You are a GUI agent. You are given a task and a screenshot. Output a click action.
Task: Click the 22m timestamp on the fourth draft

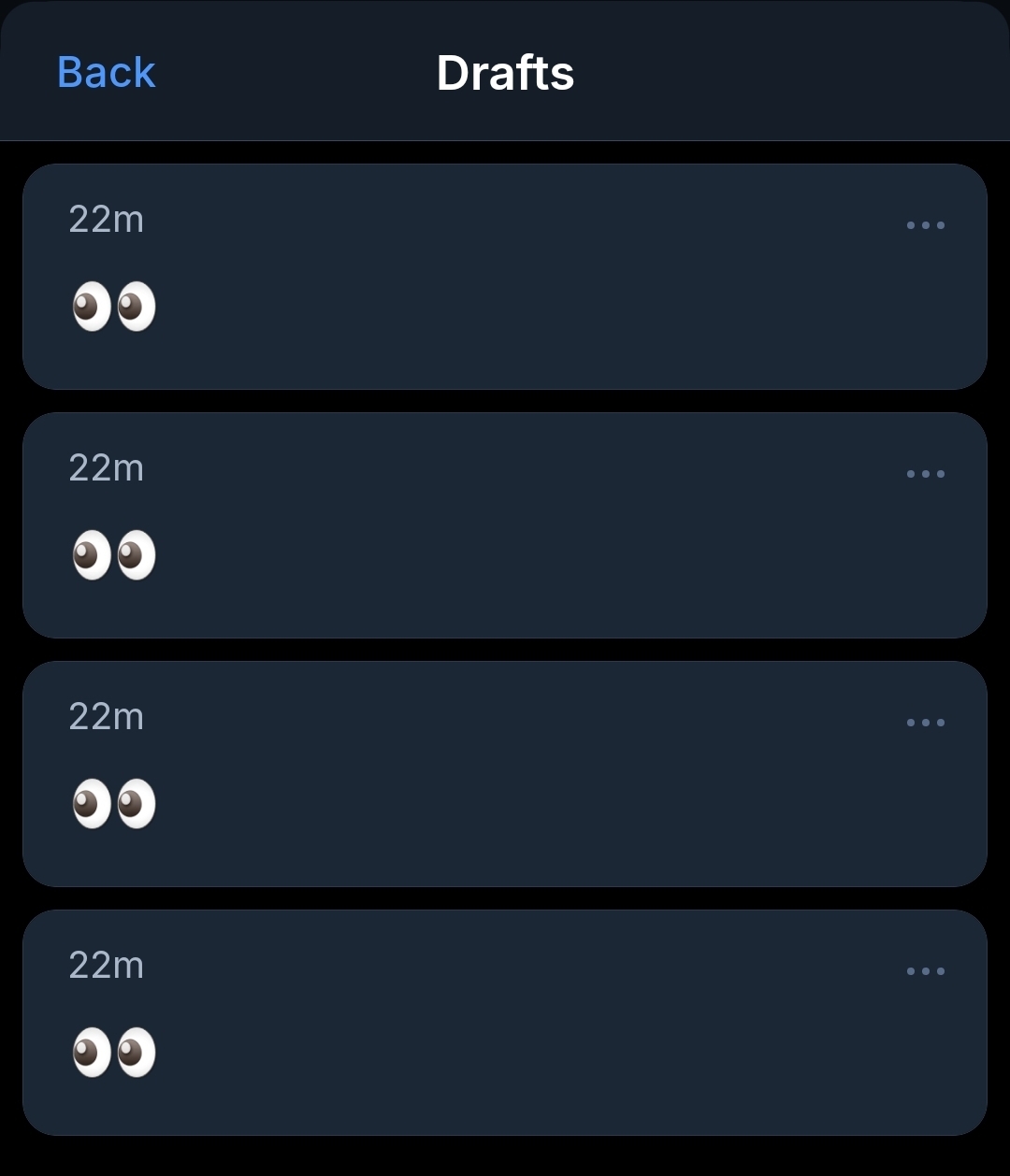[x=106, y=966]
